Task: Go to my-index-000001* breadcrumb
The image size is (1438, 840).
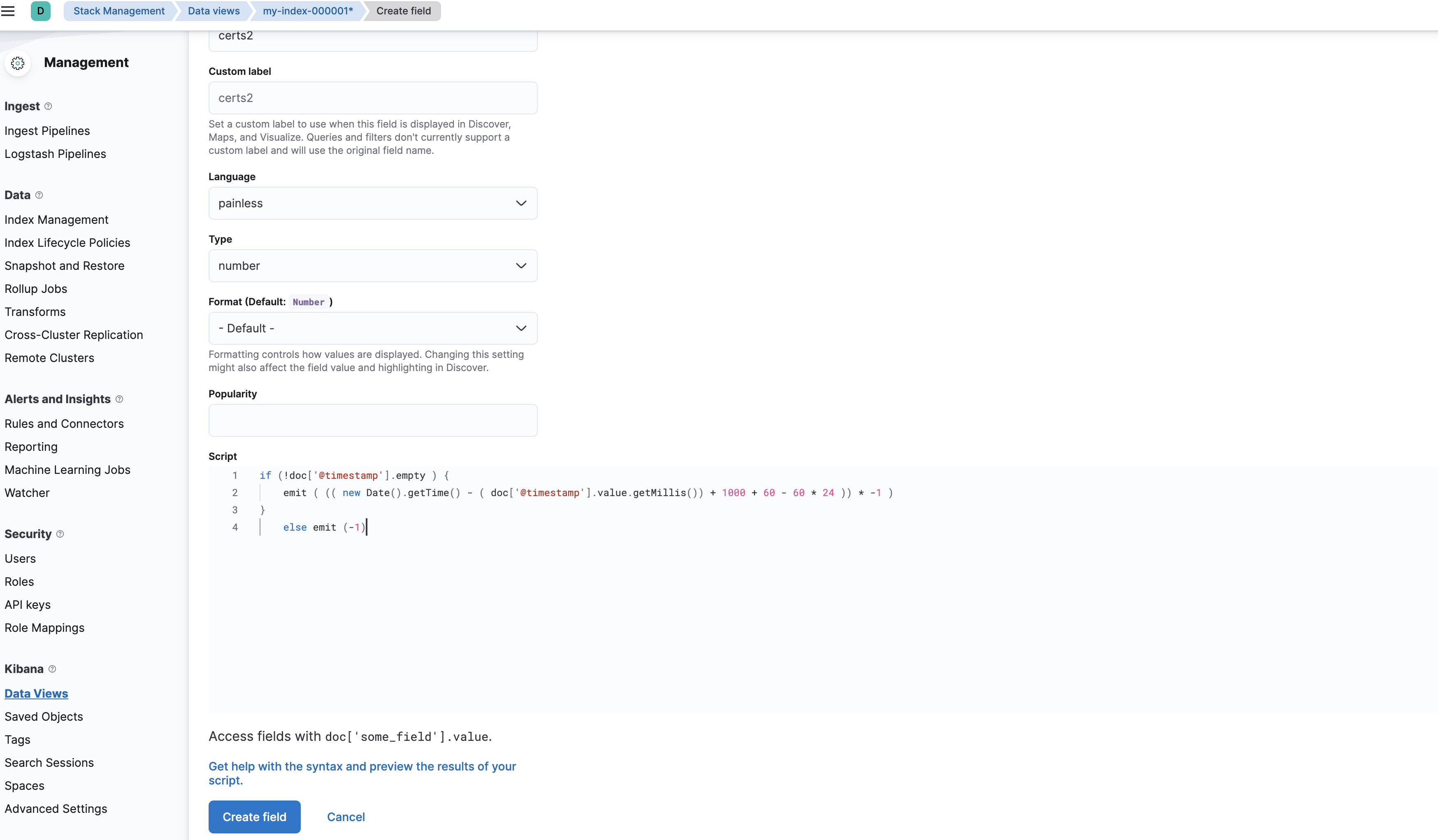Action: point(308,11)
